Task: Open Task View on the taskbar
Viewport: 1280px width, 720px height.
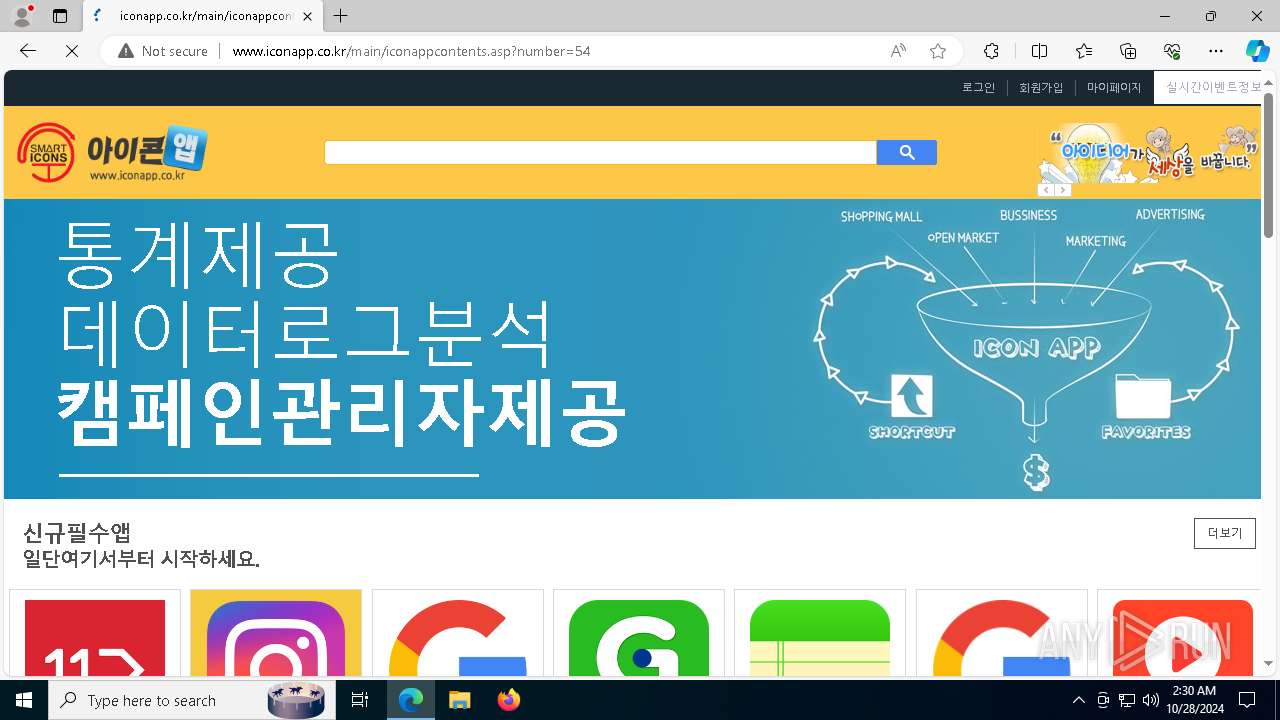Action: point(360,700)
